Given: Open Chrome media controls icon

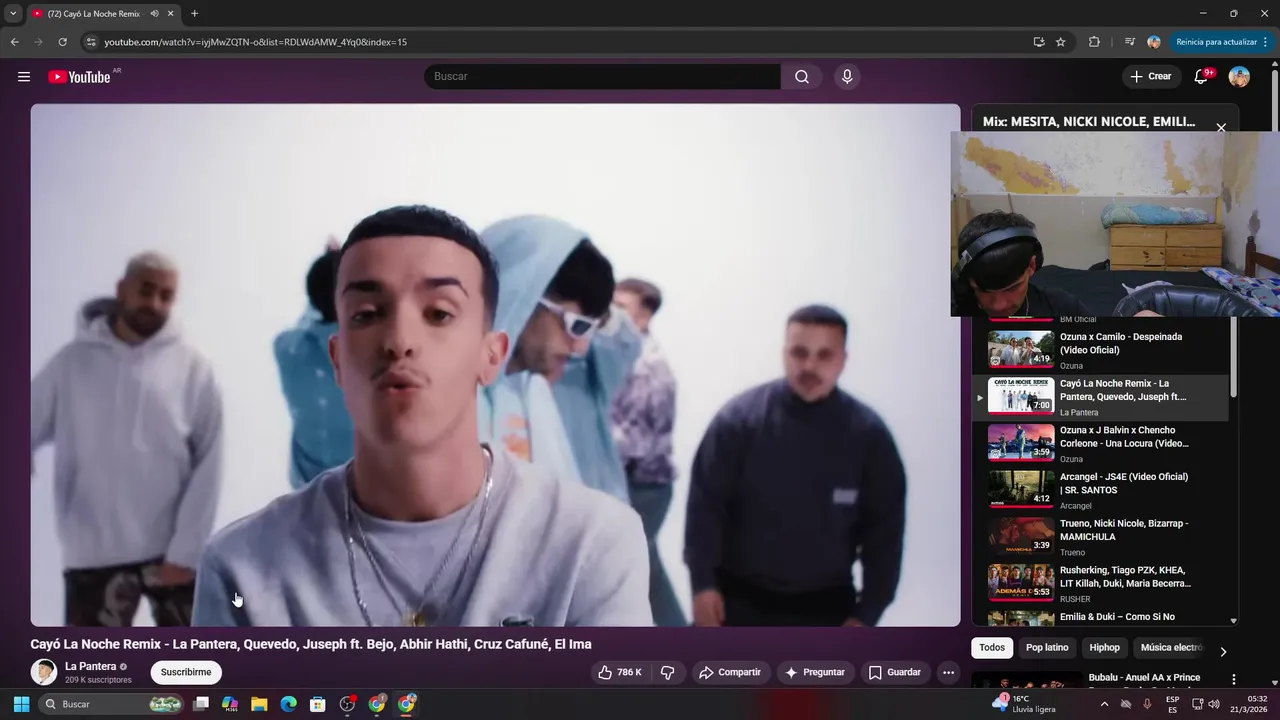Looking at the screenshot, I should [x=1130, y=42].
